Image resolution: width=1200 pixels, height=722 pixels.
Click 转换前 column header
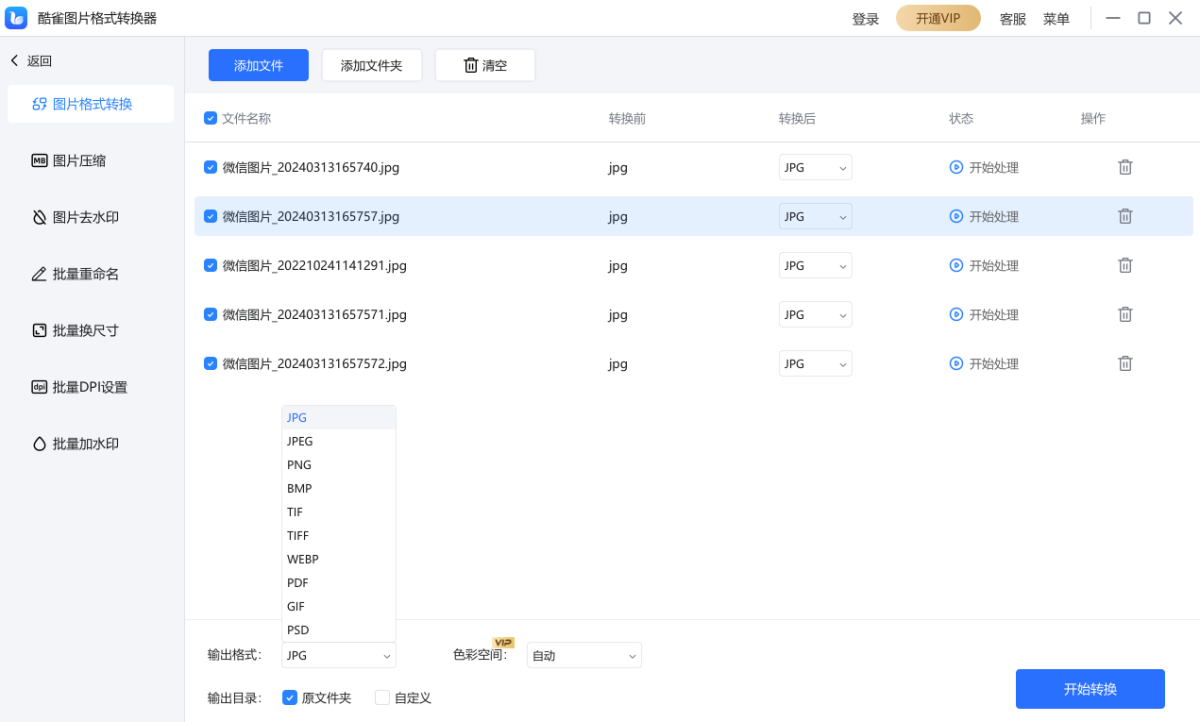[x=627, y=118]
